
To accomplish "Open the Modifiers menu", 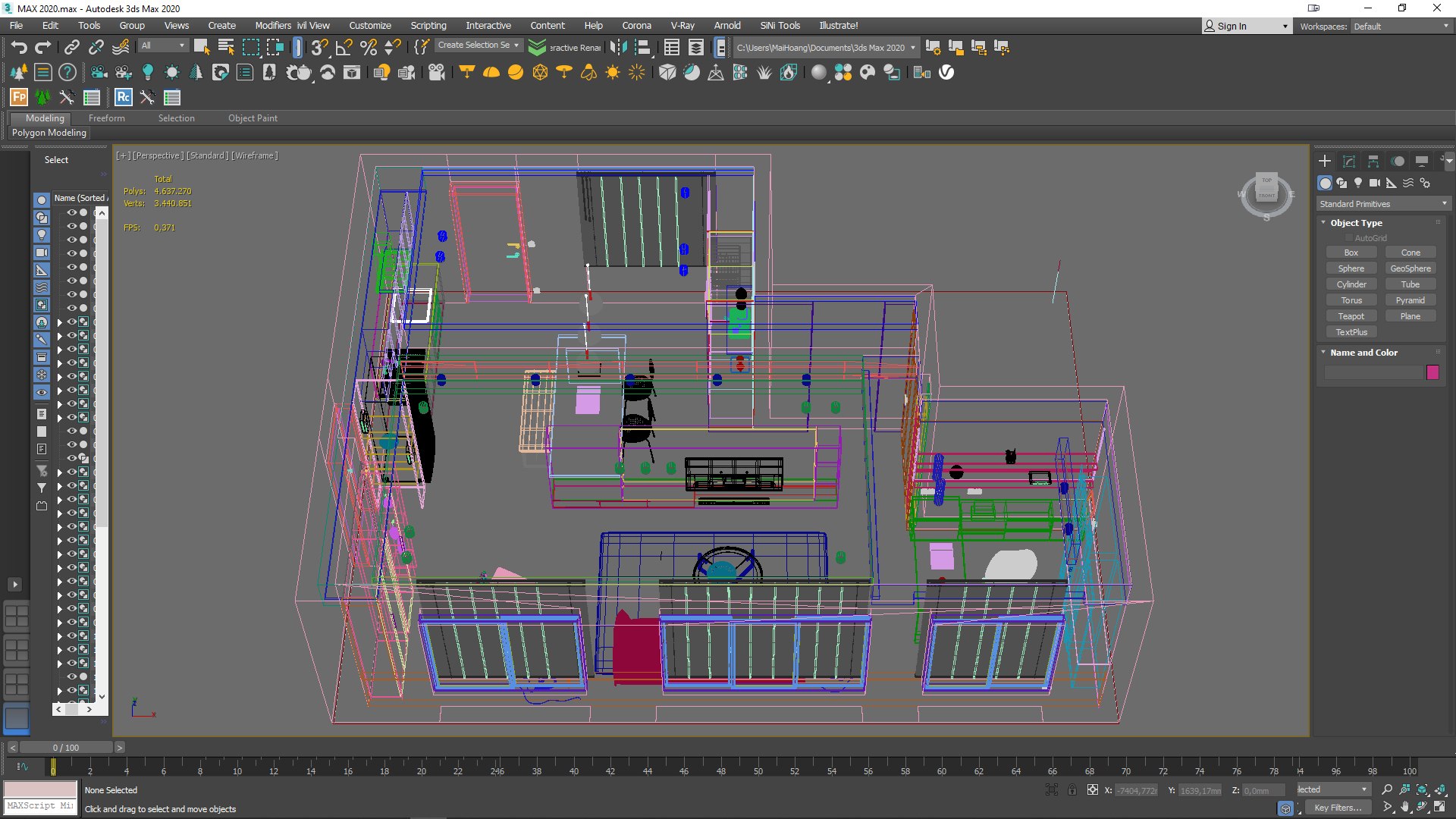I will pyautogui.click(x=273, y=26).
